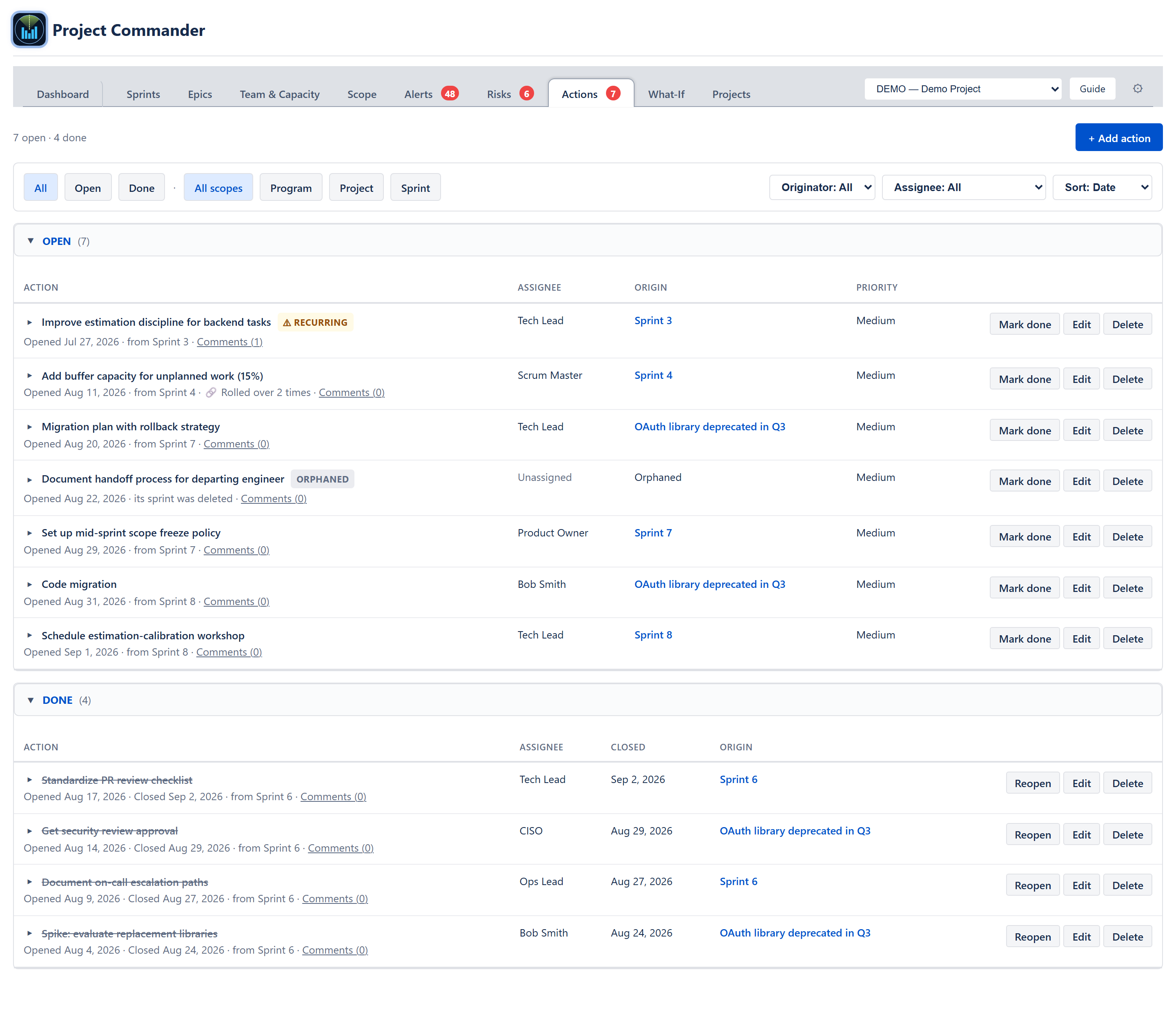
Task: Expand Spike: evaluate replacement libraries row
Action: coord(29,933)
